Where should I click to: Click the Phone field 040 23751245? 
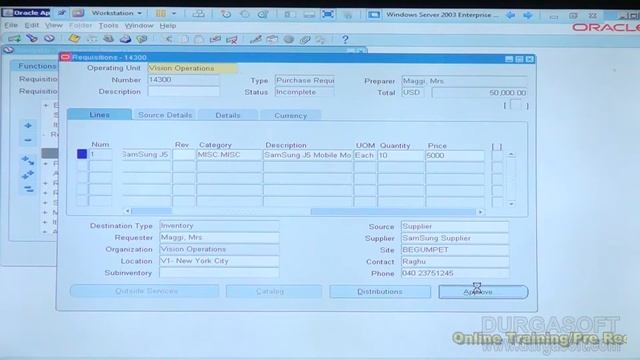455,273
